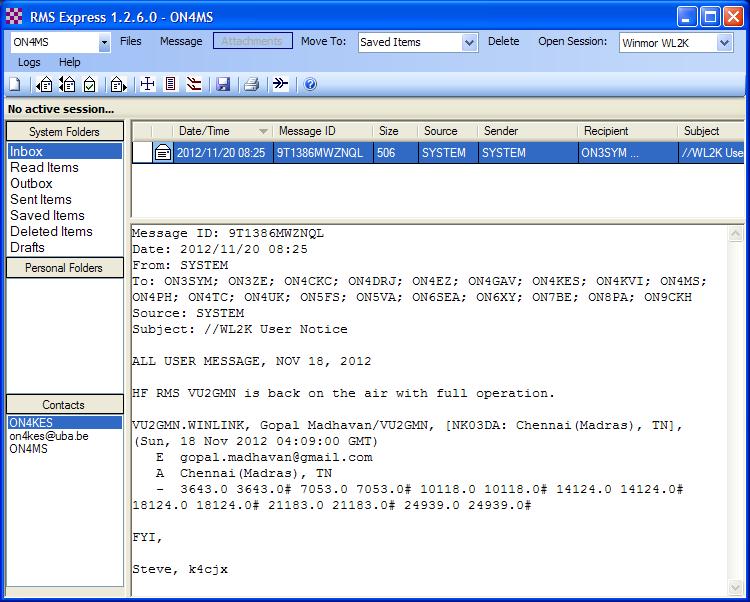Click the Source column header

click(x=448, y=131)
